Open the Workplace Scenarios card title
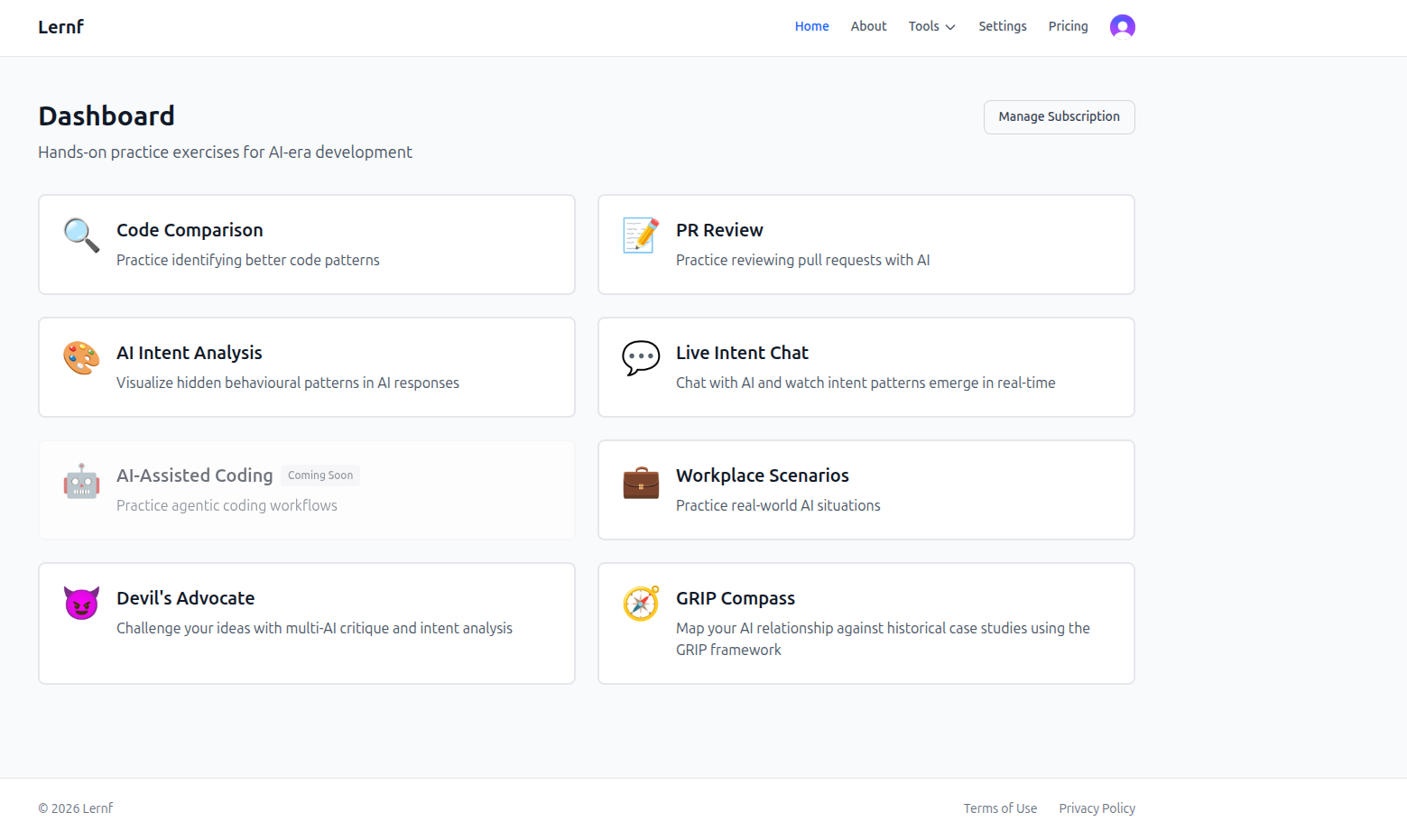 (762, 475)
